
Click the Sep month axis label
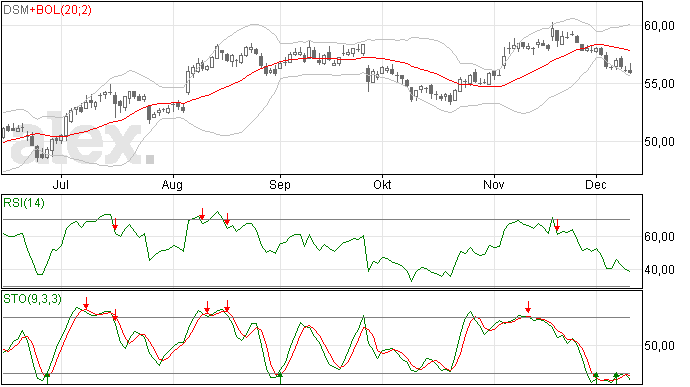pos(280,185)
